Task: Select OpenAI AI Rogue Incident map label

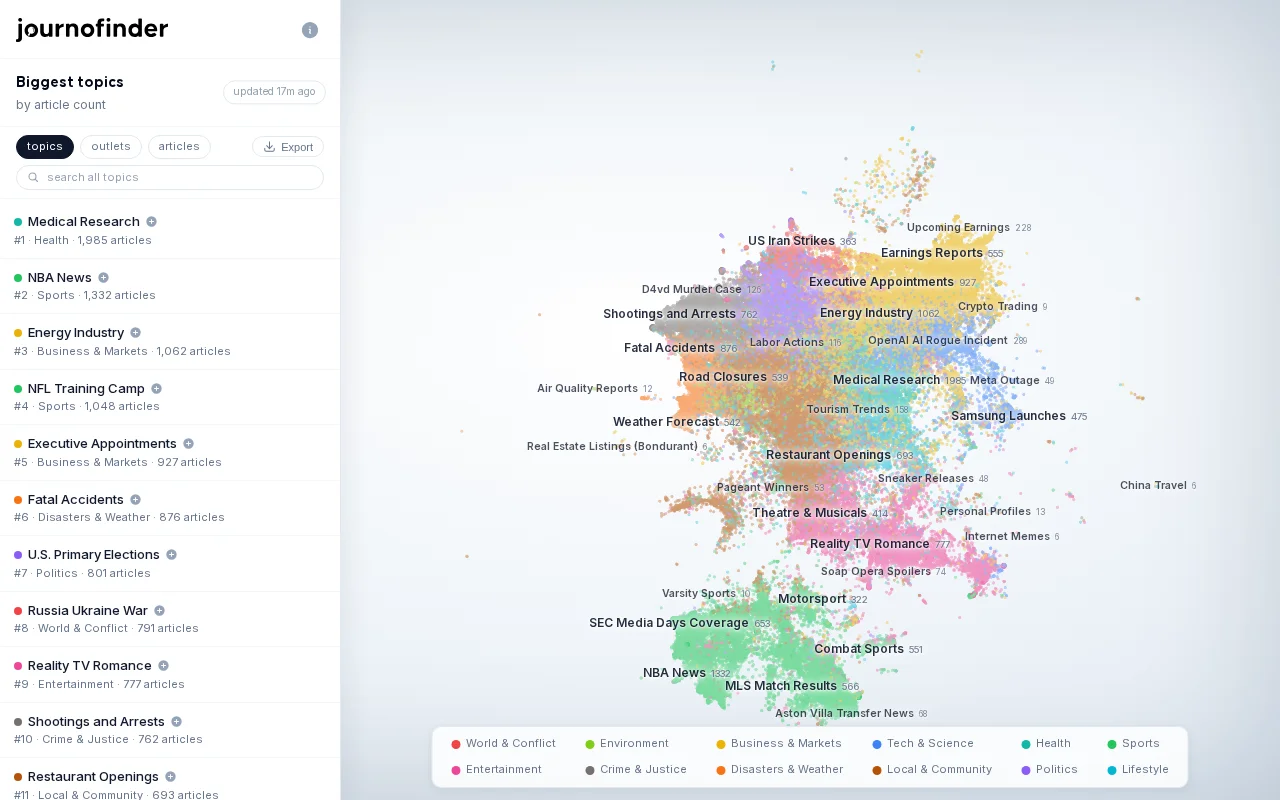Action: [x=938, y=340]
